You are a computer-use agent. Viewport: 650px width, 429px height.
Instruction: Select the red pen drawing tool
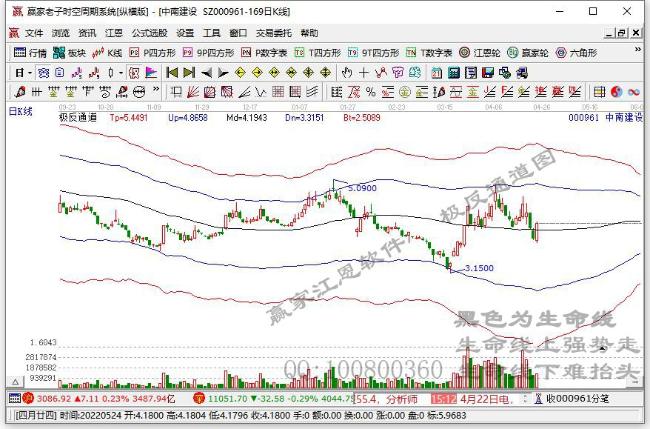point(20,92)
